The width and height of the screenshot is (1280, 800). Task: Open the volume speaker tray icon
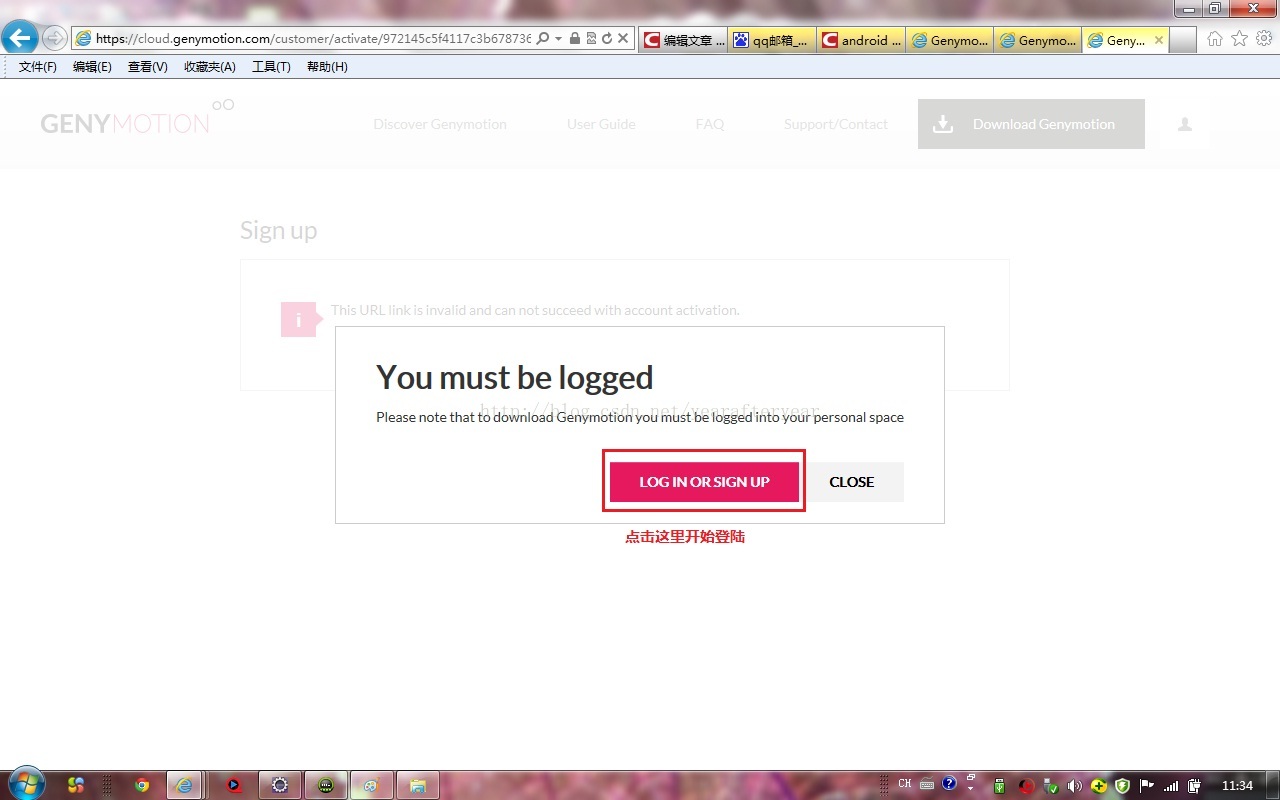pos(1075,786)
